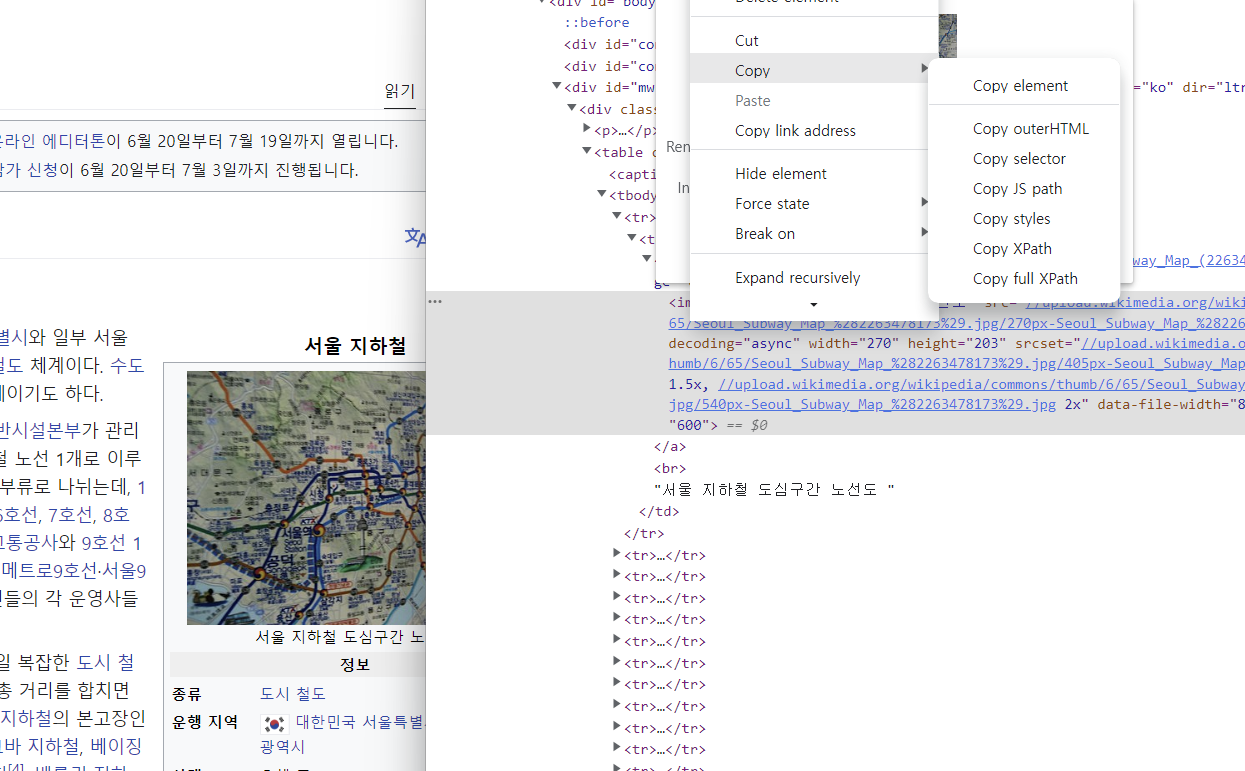Screen dimensions: 1245x771
Task: Follow the 대한민국 서울특별 link
Action: [x=360, y=721]
